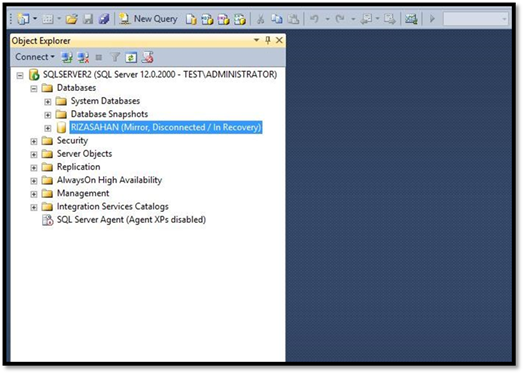Expand the Management folder
This screenshot has width=524, height=374.
[34, 194]
